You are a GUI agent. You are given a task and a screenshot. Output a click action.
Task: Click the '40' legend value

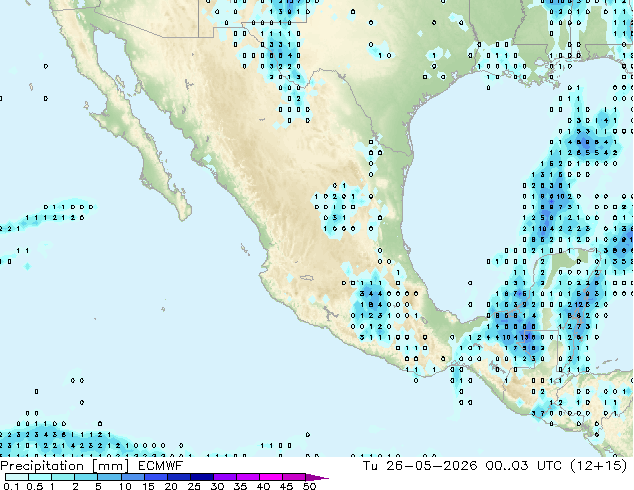tap(263, 486)
